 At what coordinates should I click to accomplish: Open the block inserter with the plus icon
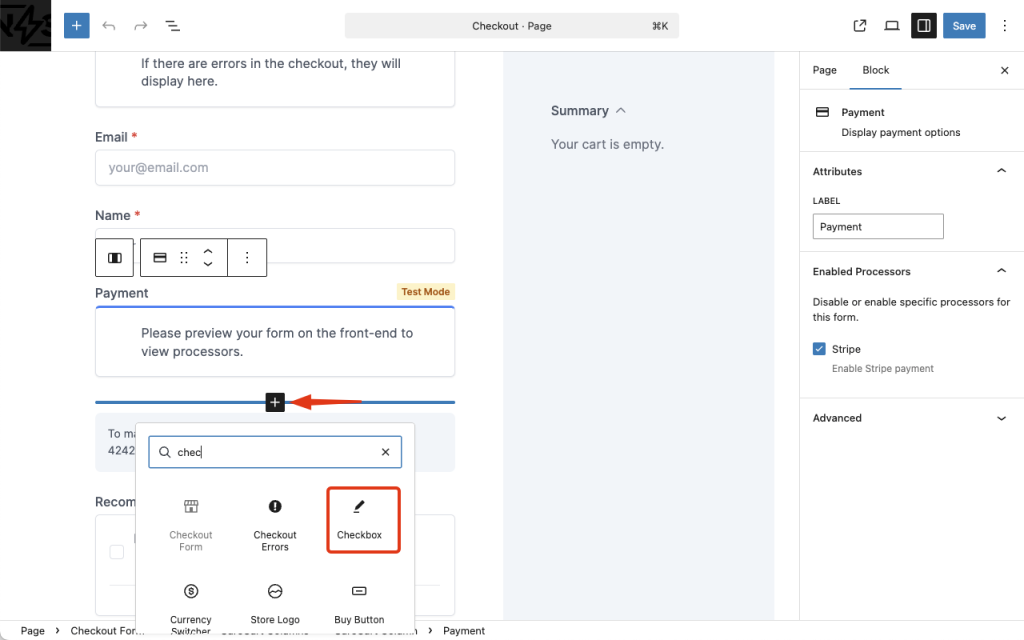[x=76, y=25]
